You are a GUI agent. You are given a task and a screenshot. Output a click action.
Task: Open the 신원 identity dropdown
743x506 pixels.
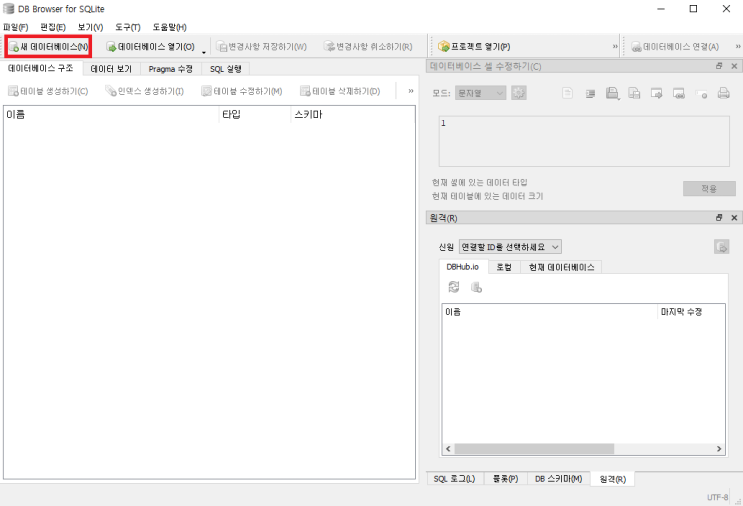(510, 247)
